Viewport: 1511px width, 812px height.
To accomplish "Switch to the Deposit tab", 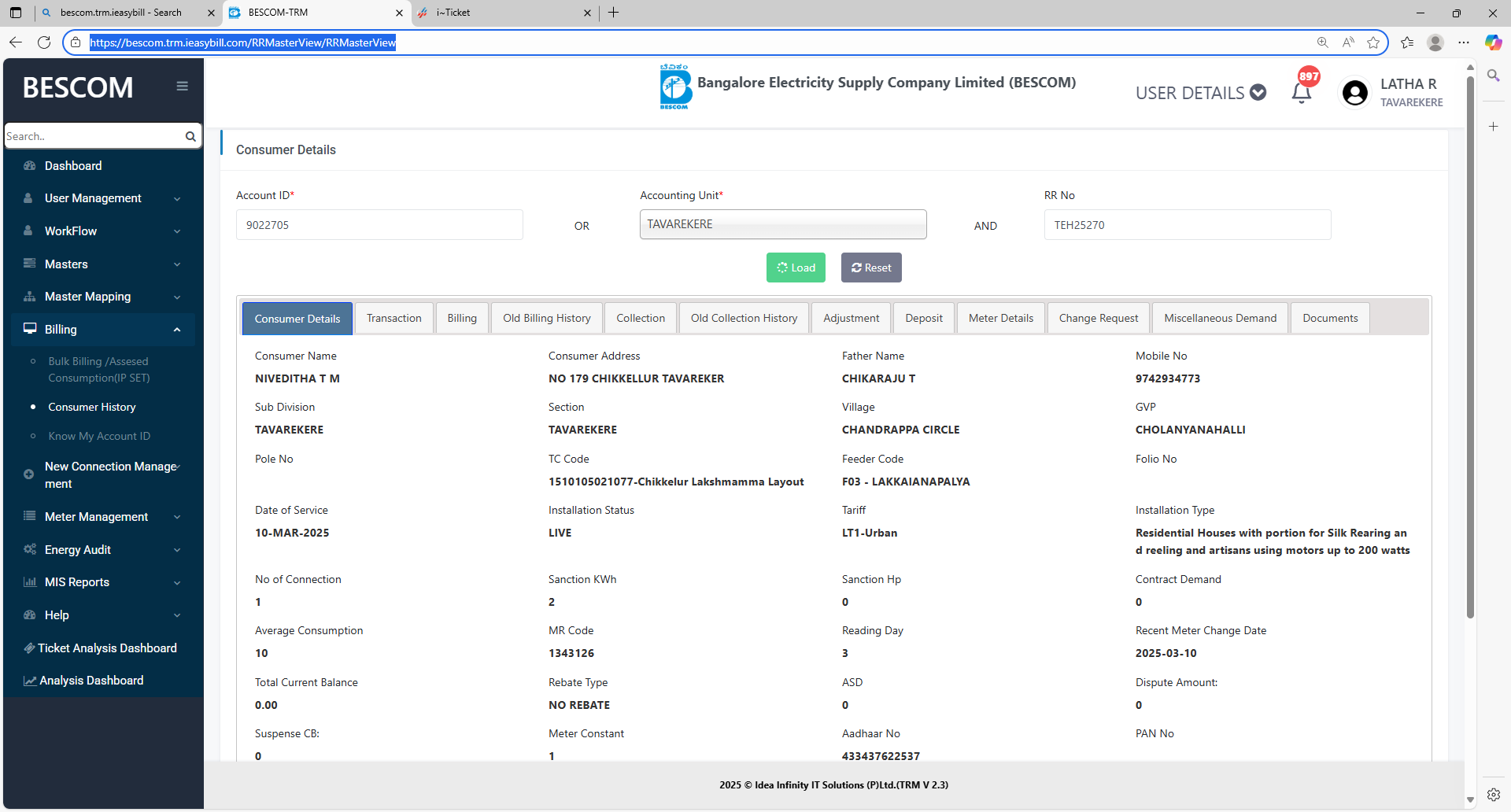I will tap(924, 318).
